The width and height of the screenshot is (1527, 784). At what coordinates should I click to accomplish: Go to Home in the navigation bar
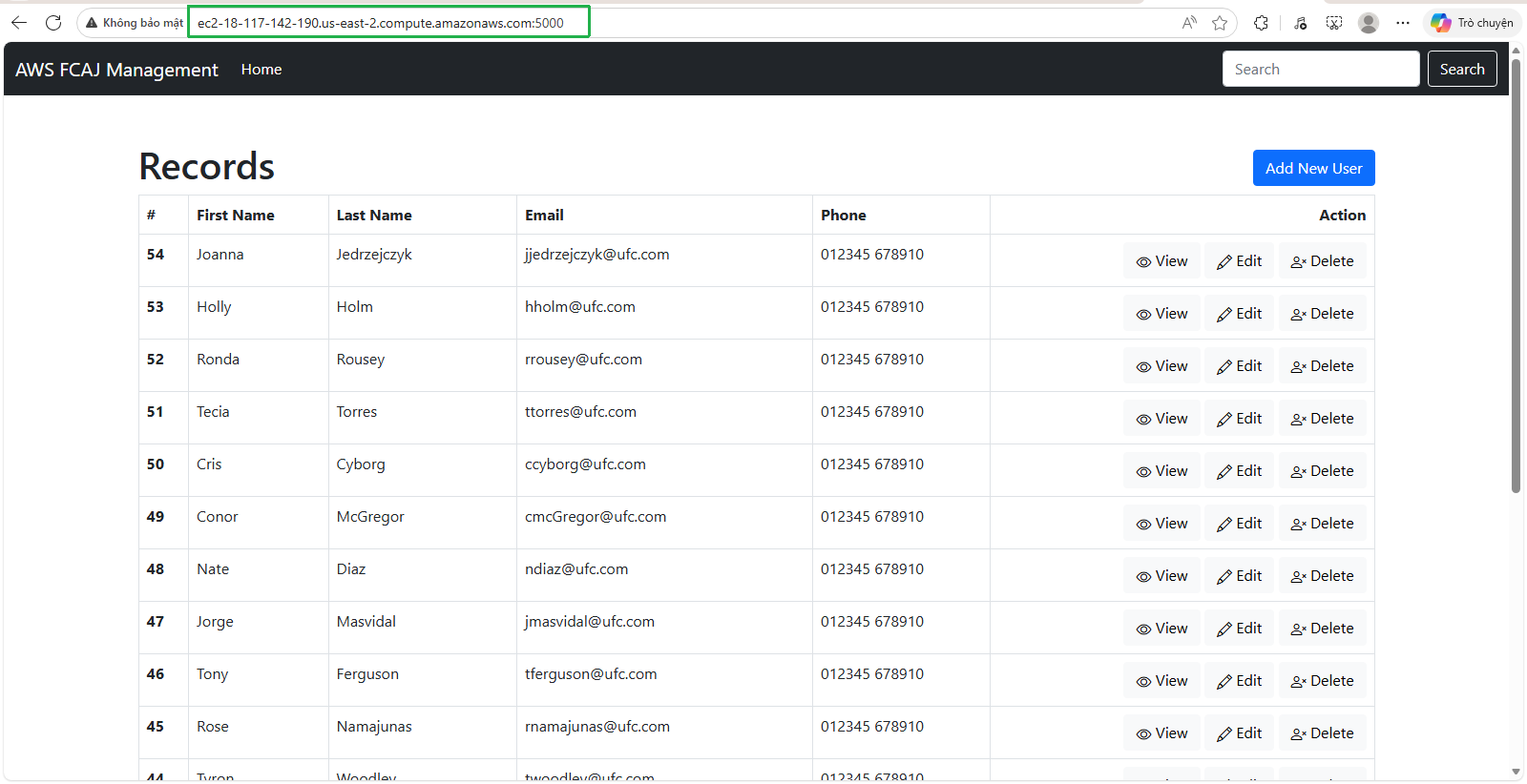(x=261, y=70)
